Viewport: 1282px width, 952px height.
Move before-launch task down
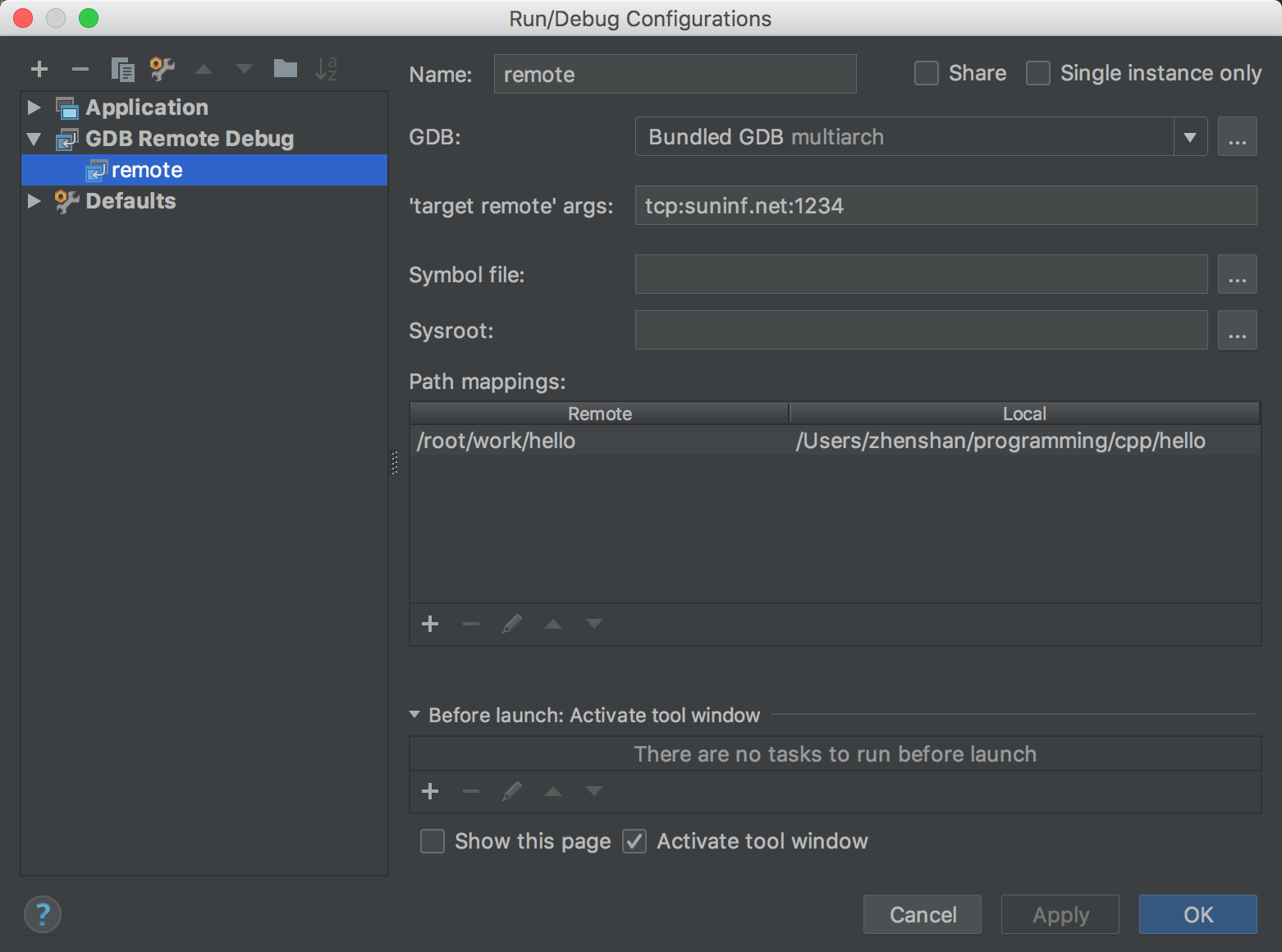pyautogui.click(x=594, y=791)
